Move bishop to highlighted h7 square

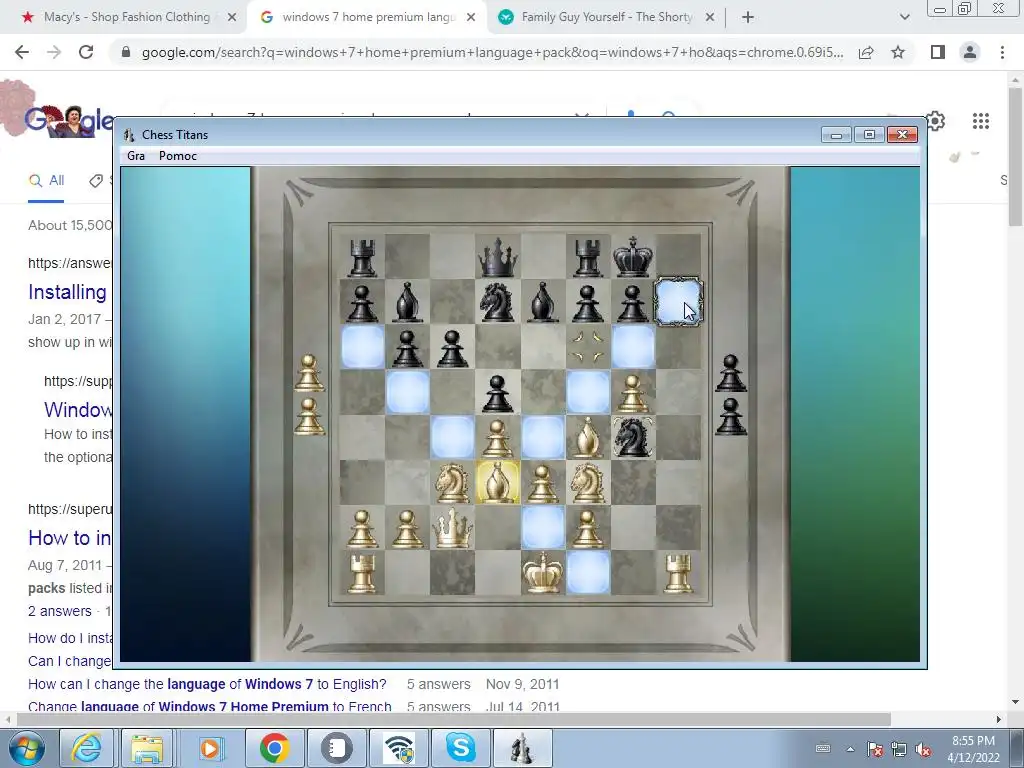point(678,302)
